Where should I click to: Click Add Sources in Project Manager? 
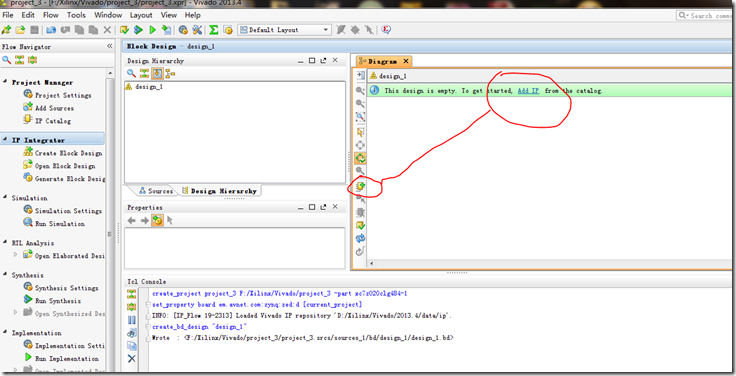[49, 108]
